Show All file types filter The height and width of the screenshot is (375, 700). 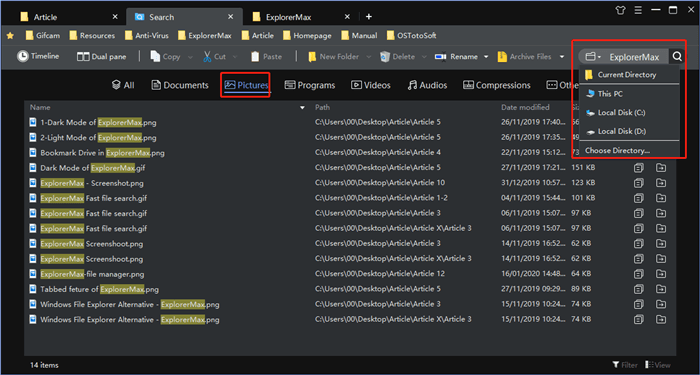click(123, 85)
